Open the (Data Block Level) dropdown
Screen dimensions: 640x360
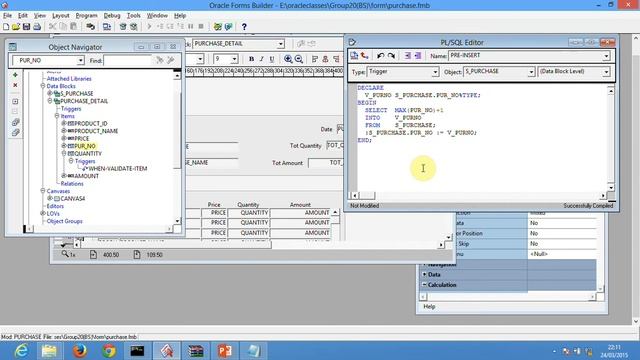point(606,72)
